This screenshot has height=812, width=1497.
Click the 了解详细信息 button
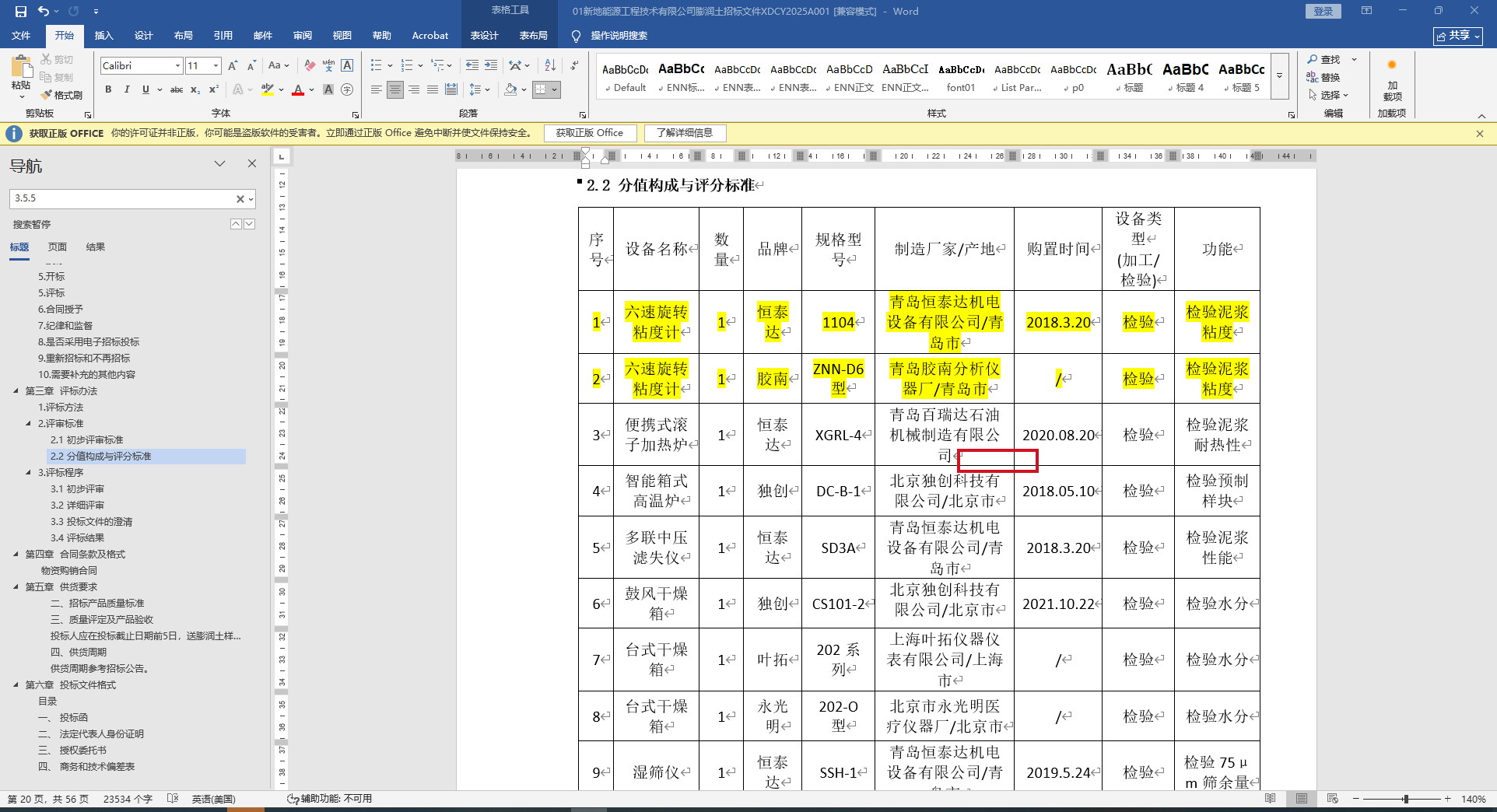tap(685, 133)
